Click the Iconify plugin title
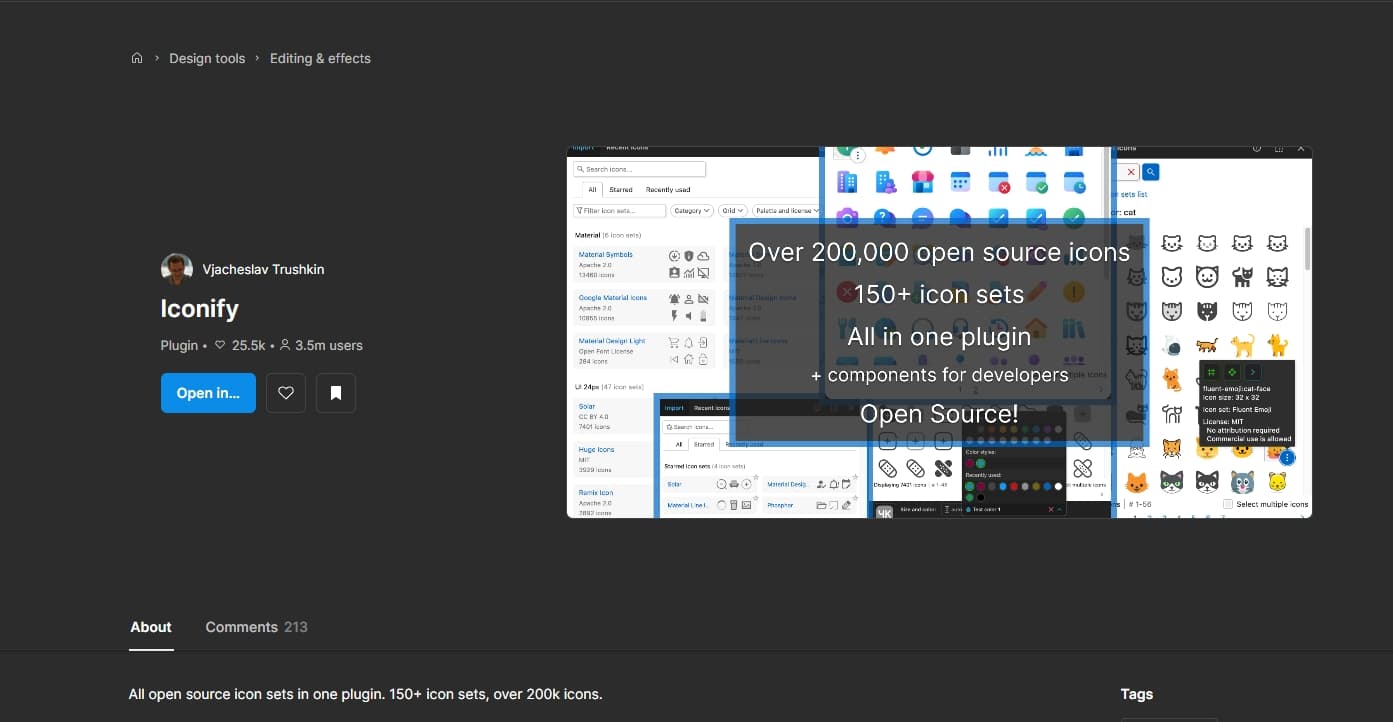 pos(200,309)
